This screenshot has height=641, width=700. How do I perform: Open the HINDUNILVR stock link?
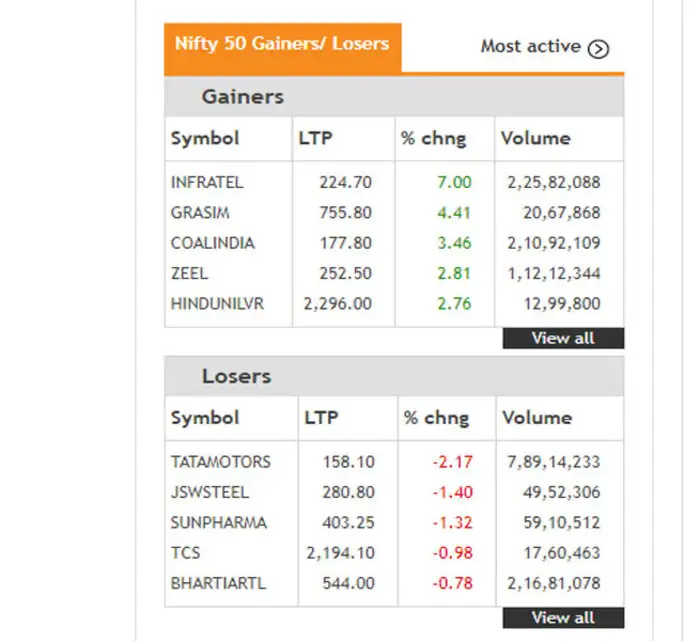[x=218, y=303]
